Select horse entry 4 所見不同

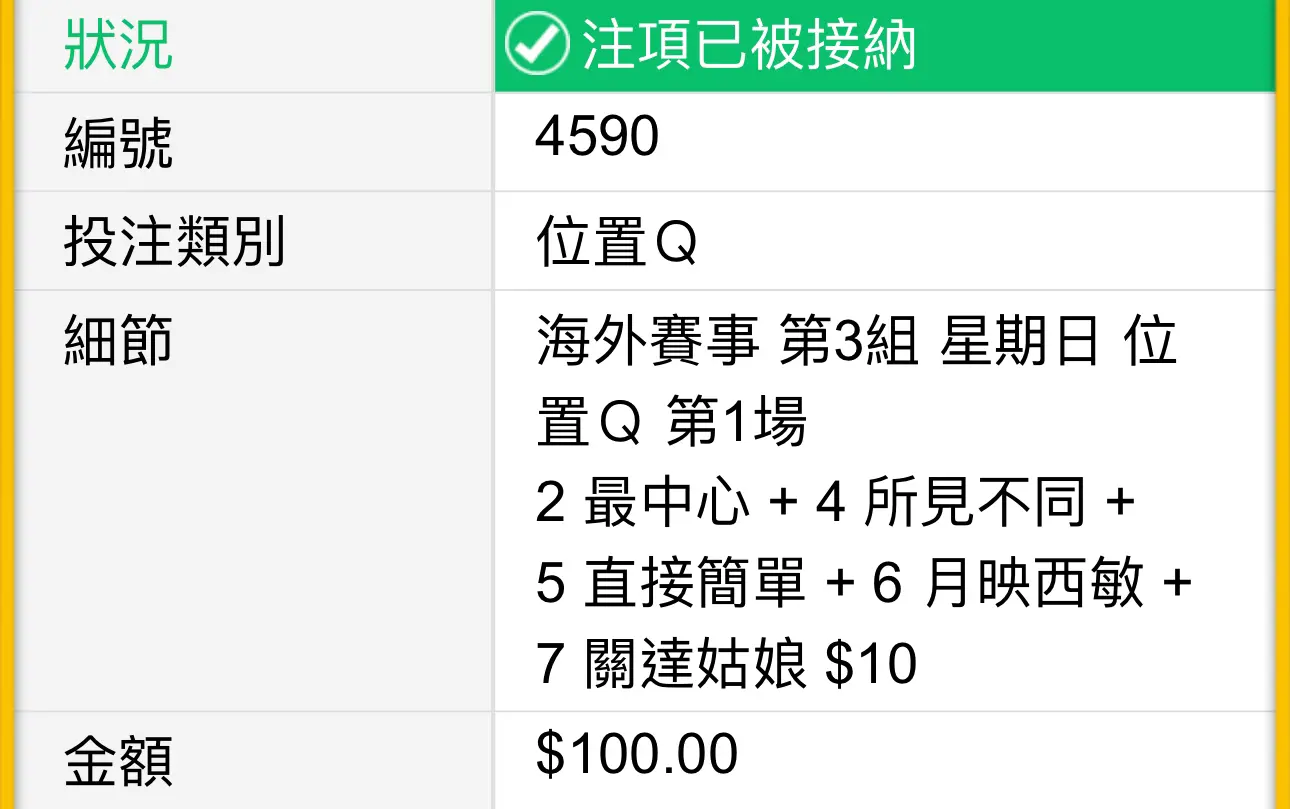[951, 503]
